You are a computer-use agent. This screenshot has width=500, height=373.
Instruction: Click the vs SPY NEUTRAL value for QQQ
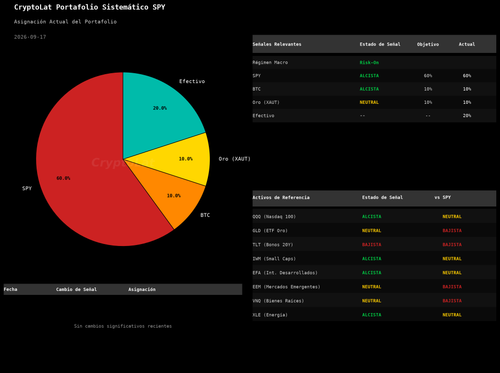452,217
